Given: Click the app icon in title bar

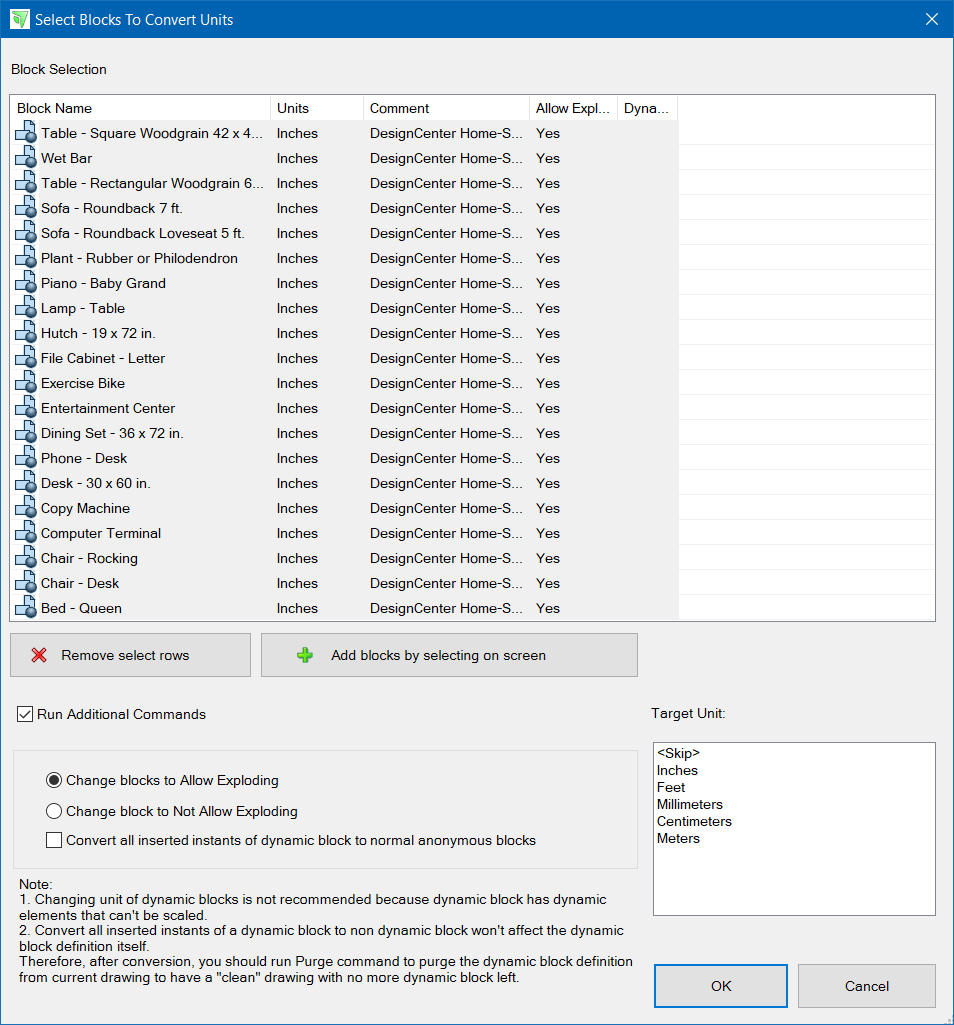Looking at the screenshot, I should coord(19,19).
